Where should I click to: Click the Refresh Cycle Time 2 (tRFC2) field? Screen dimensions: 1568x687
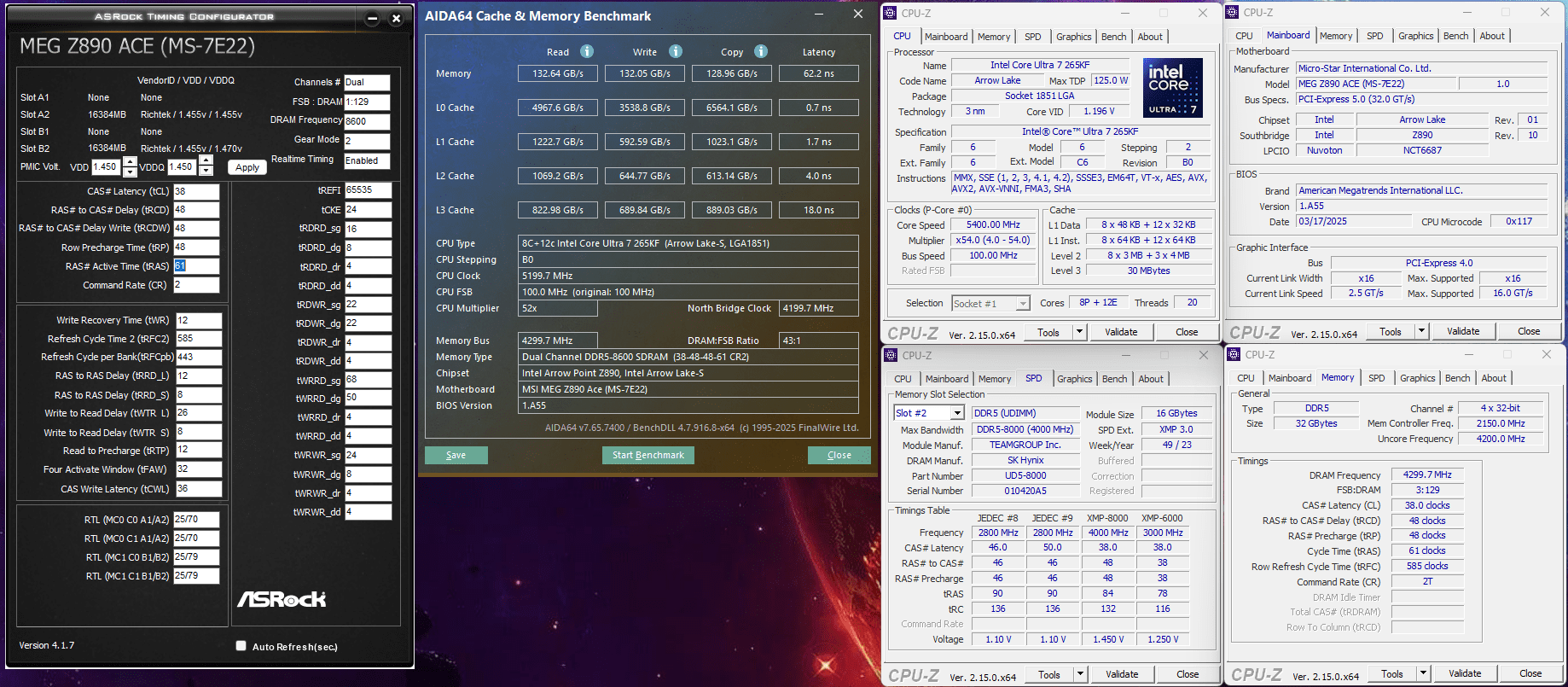click(199, 339)
